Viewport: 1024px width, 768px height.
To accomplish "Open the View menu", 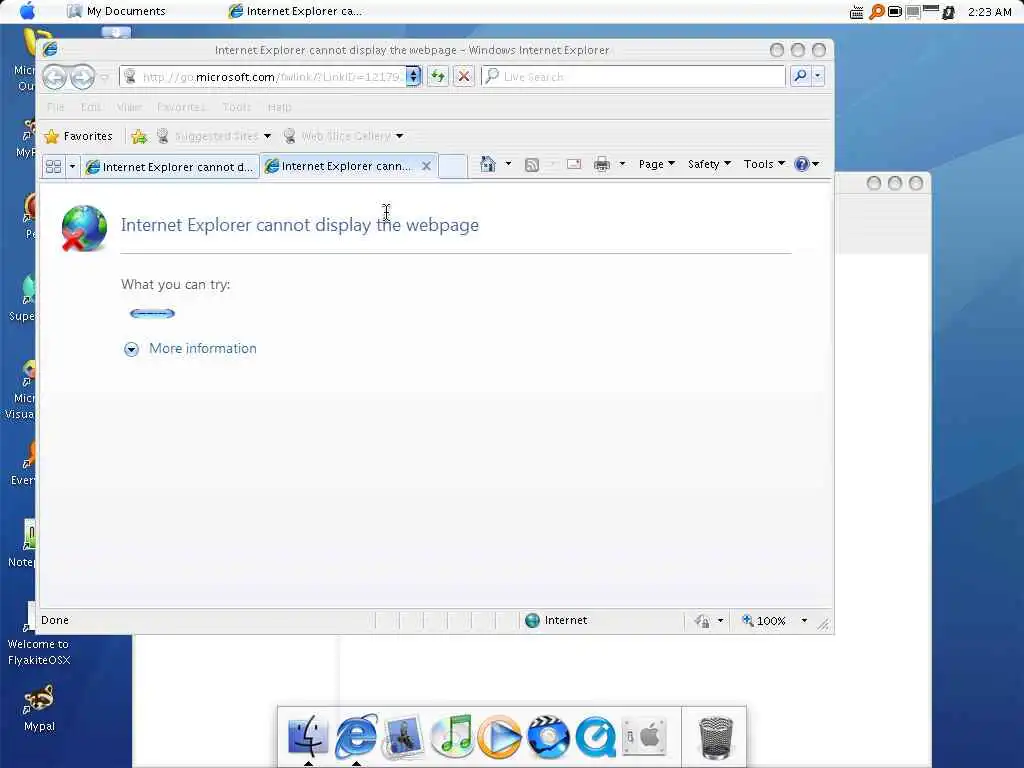I will (129, 107).
